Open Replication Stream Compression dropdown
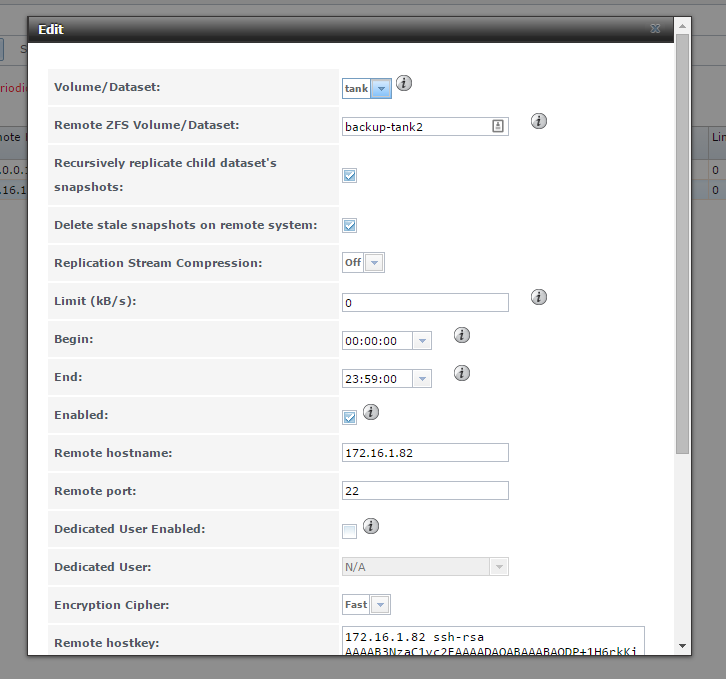Viewport: 726px width, 679px height. tap(374, 263)
